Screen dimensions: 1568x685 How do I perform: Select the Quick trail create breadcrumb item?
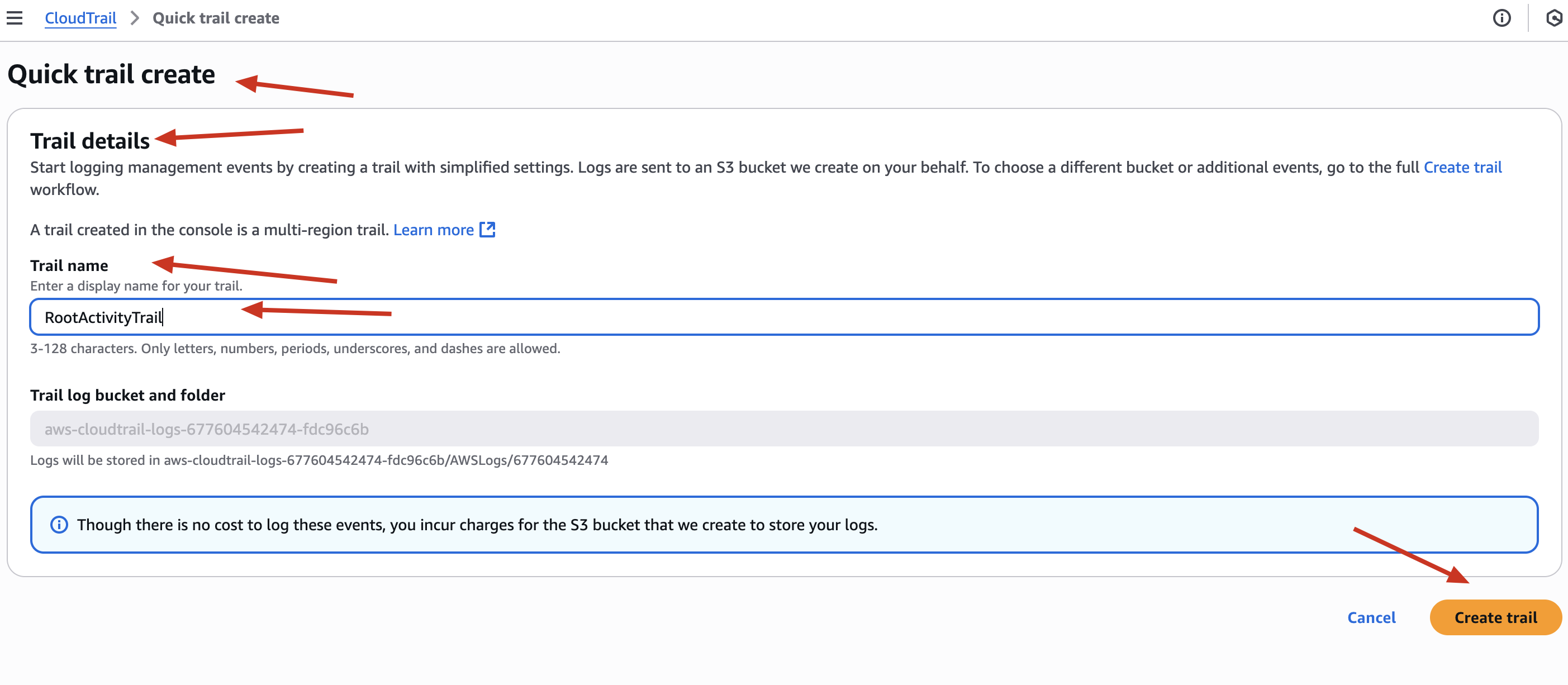pos(216,18)
